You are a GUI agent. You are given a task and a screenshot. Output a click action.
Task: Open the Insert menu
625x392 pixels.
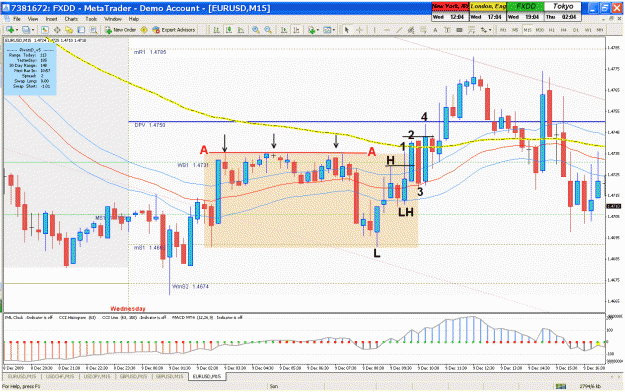pyautogui.click(x=51, y=19)
